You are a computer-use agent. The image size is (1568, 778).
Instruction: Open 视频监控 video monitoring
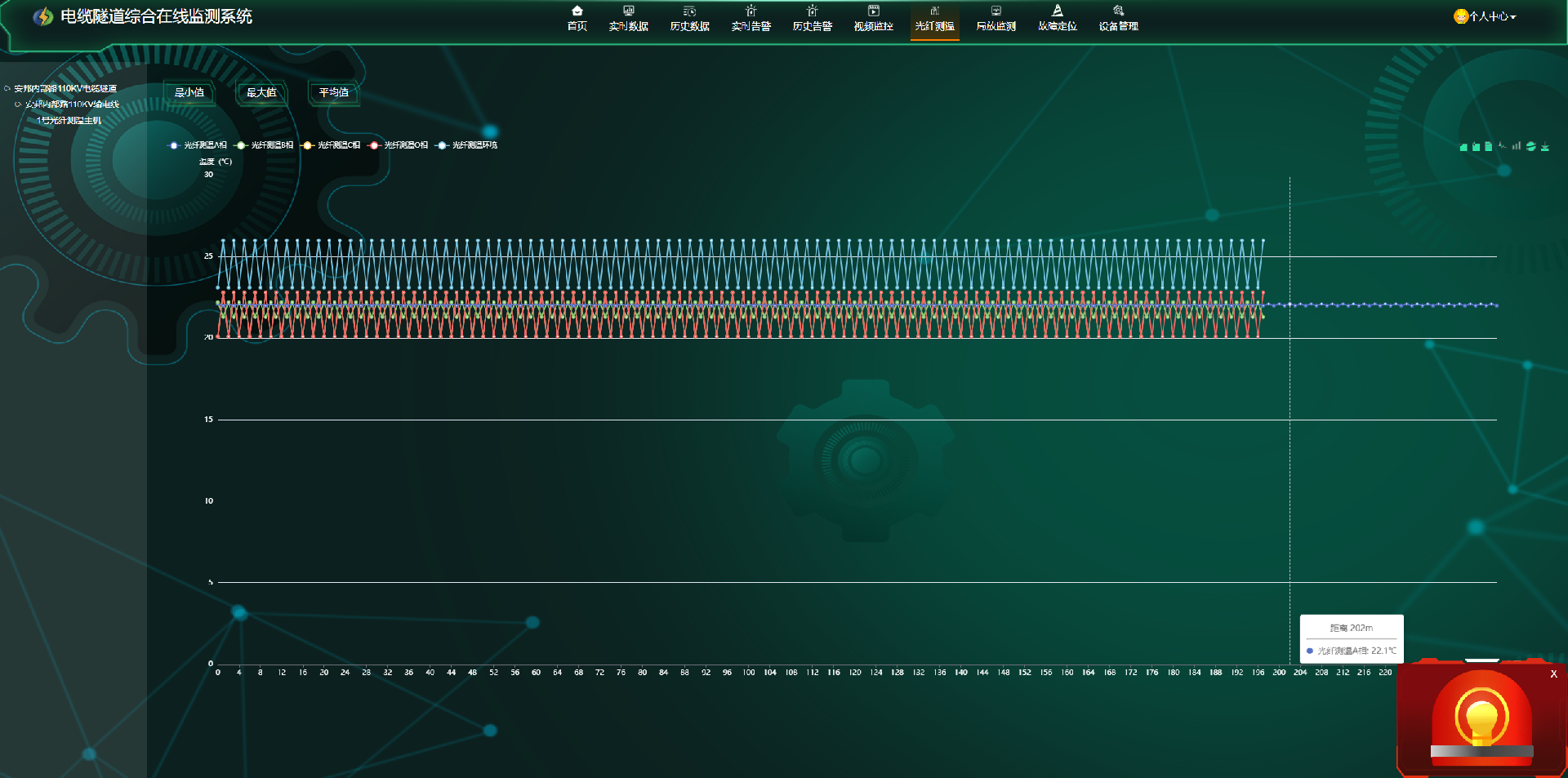(873, 17)
